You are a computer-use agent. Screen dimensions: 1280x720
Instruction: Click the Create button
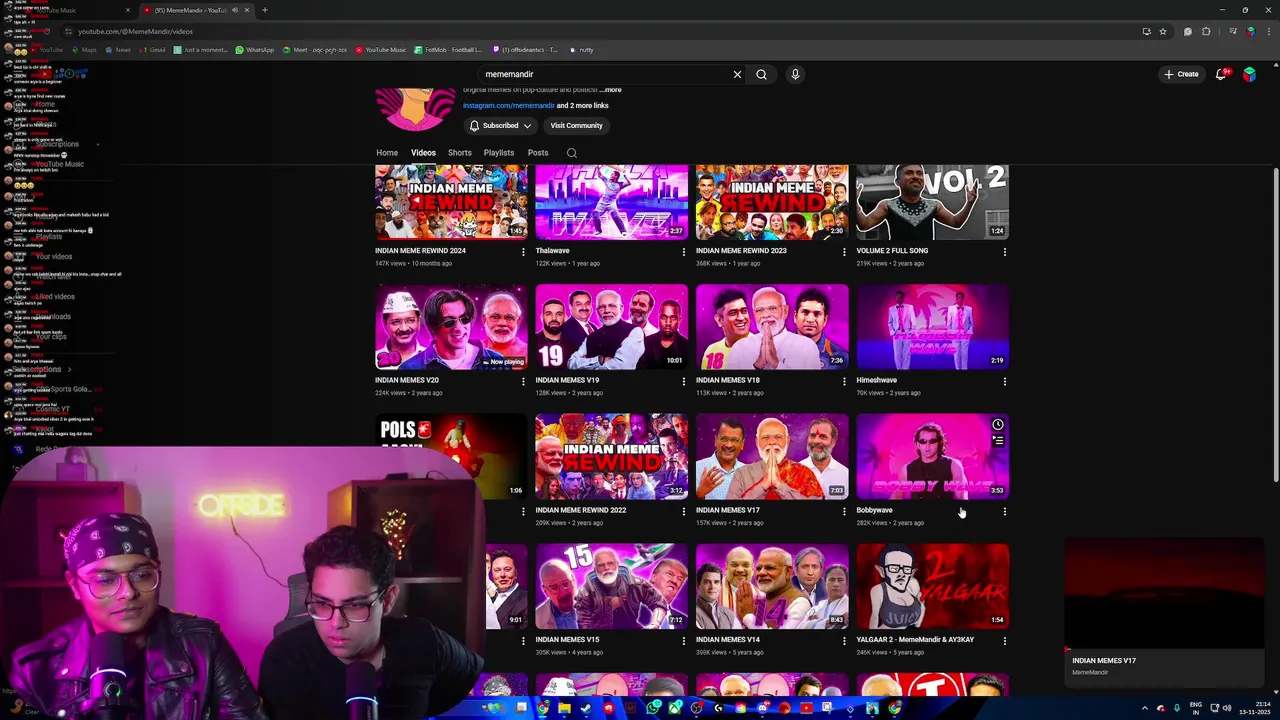click(x=1181, y=74)
